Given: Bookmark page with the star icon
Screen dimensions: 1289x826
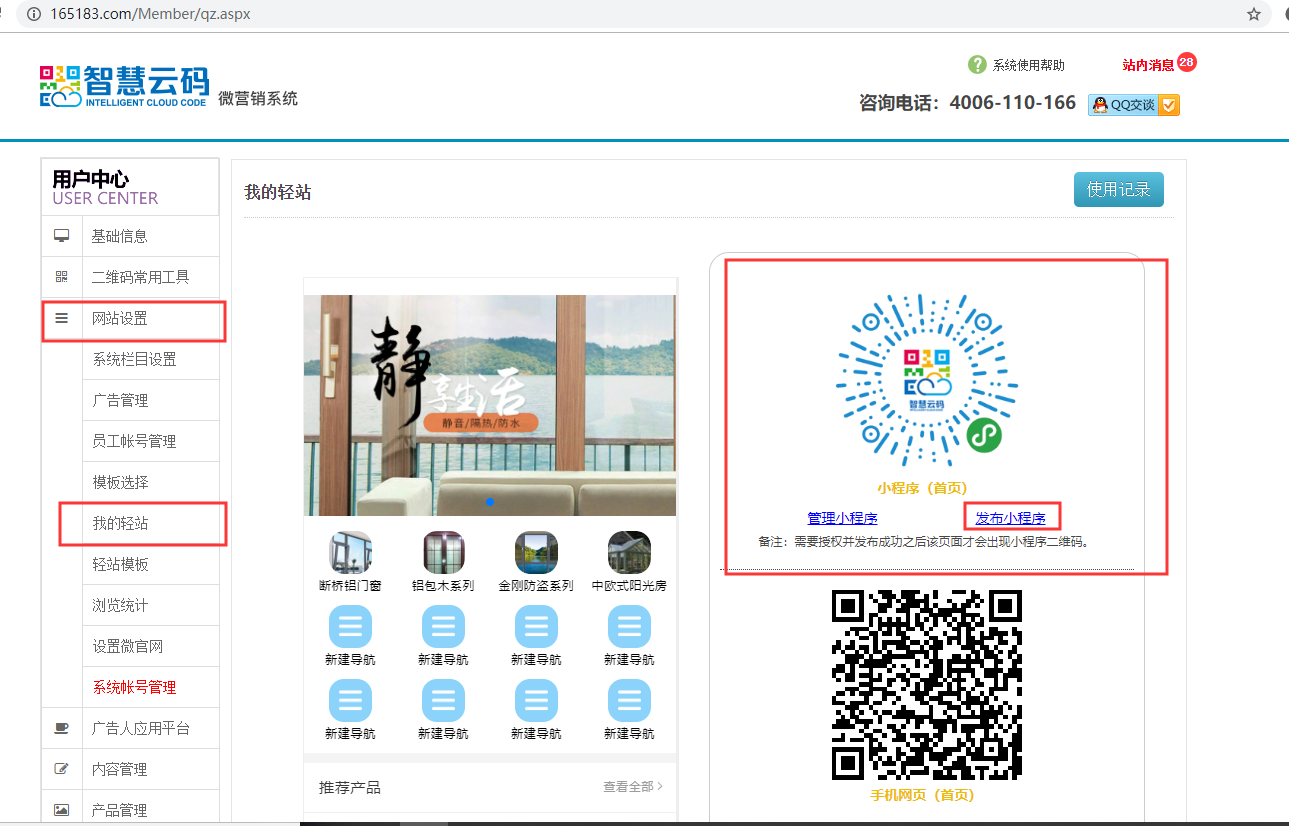Looking at the screenshot, I should (1254, 14).
